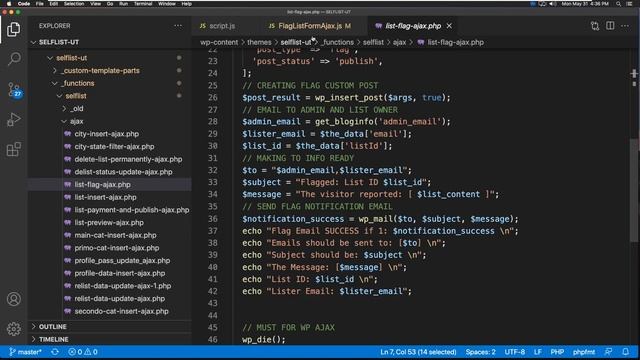Click the feedback icon in status bar
The image size is (640, 360).
tap(609, 352)
